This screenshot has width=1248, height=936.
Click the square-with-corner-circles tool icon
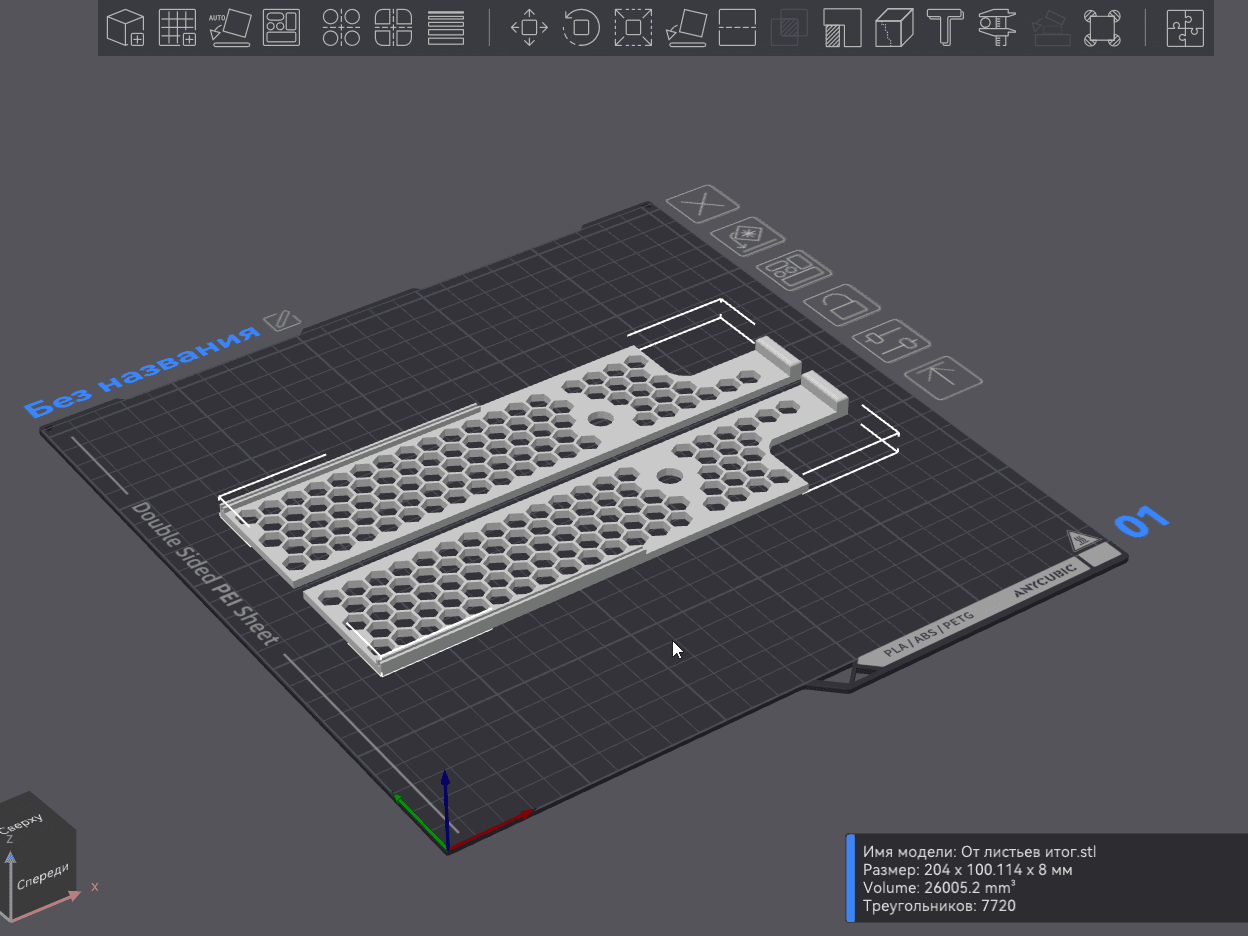tap(1102, 27)
